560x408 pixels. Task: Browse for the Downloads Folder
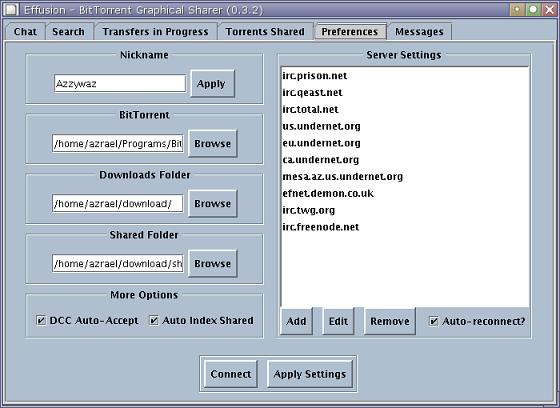coord(212,204)
